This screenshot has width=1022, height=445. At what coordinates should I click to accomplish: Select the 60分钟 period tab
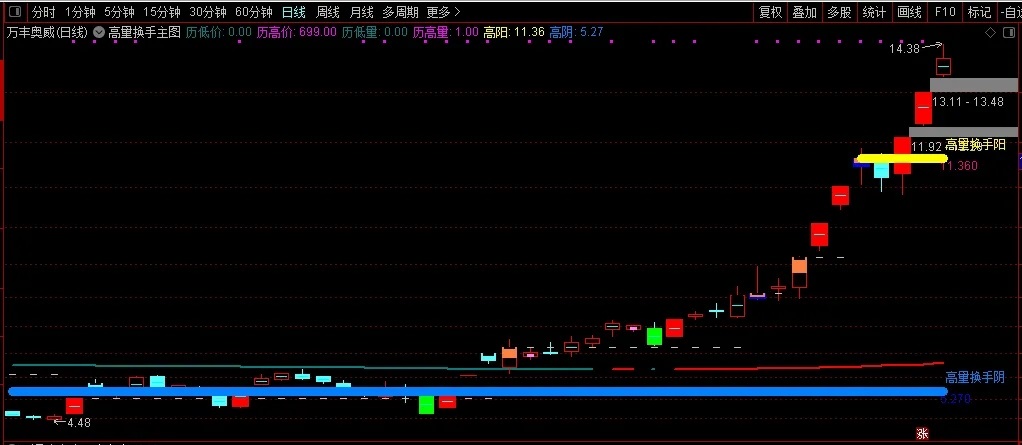coord(254,12)
